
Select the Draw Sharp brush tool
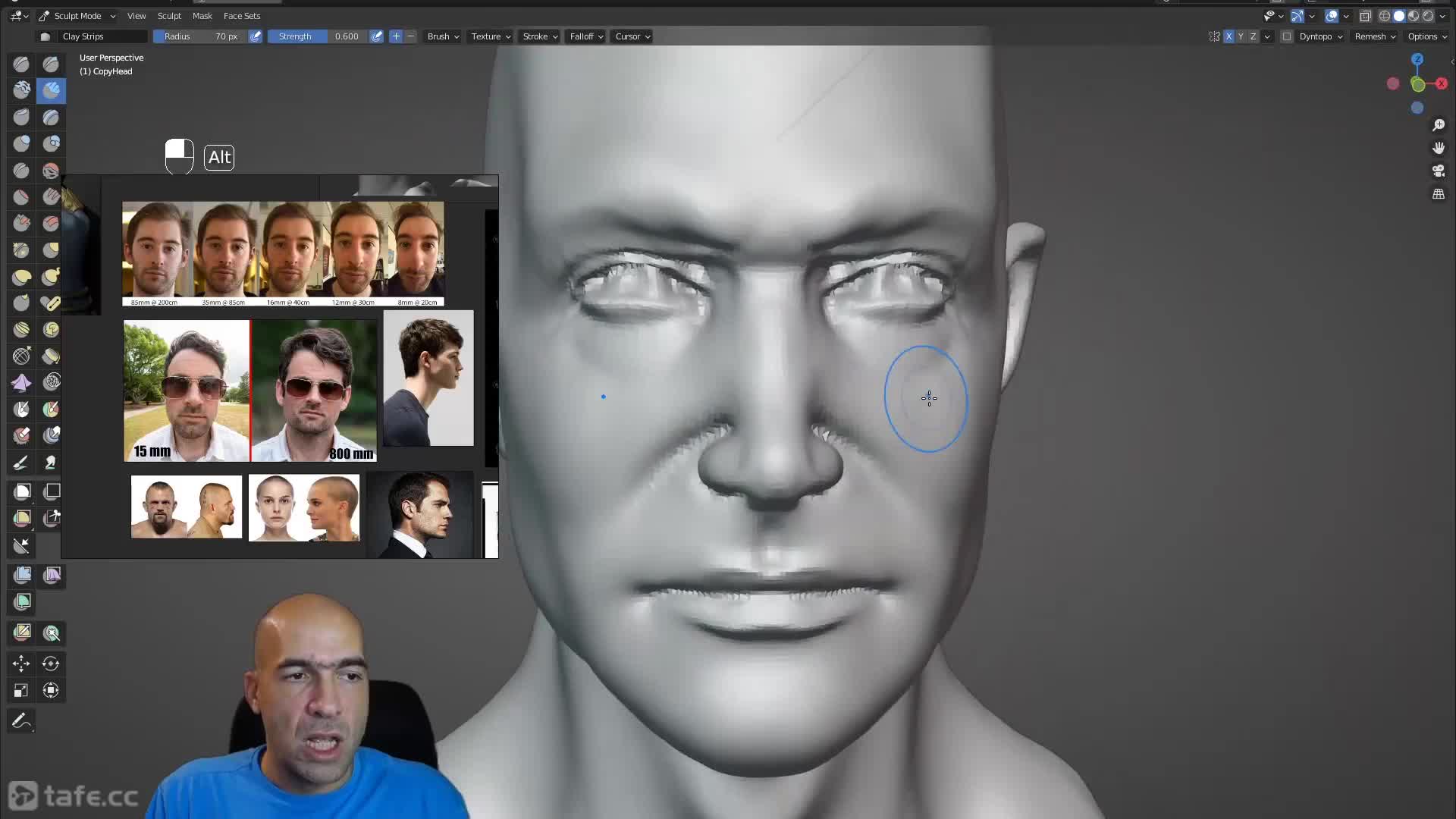(51, 64)
